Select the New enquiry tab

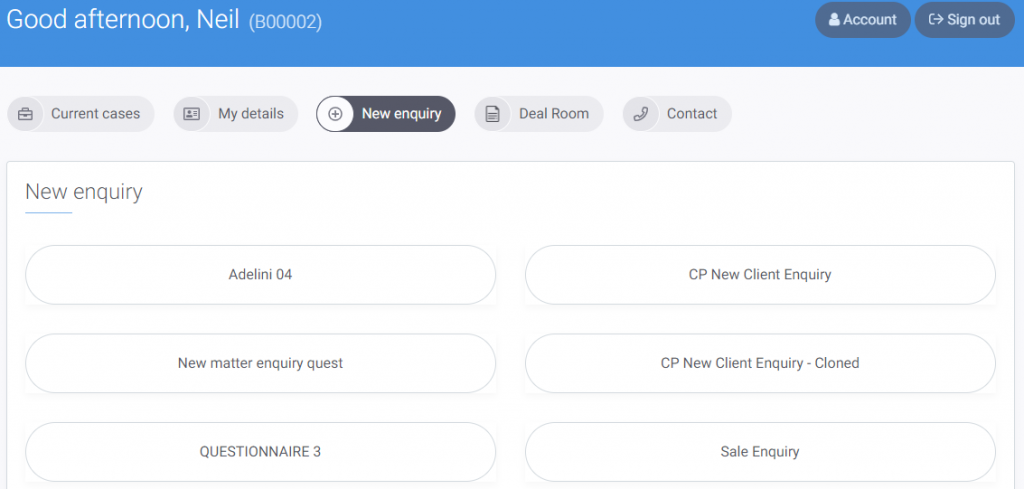click(x=386, y=114)
